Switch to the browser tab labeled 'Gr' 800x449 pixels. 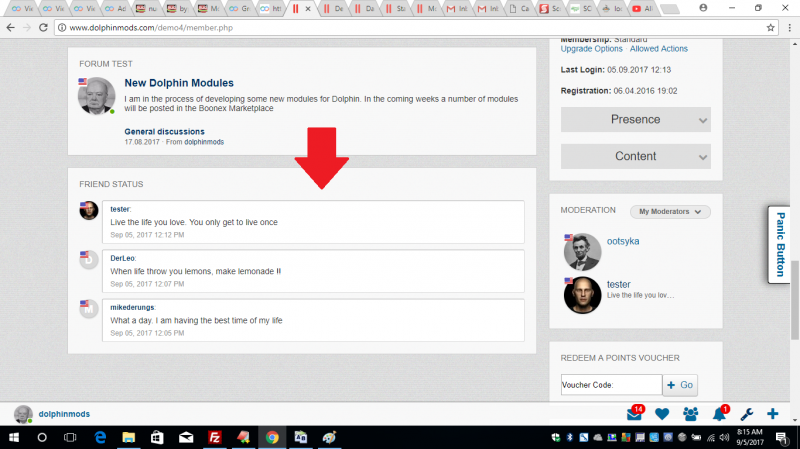[x=239, y=9]
